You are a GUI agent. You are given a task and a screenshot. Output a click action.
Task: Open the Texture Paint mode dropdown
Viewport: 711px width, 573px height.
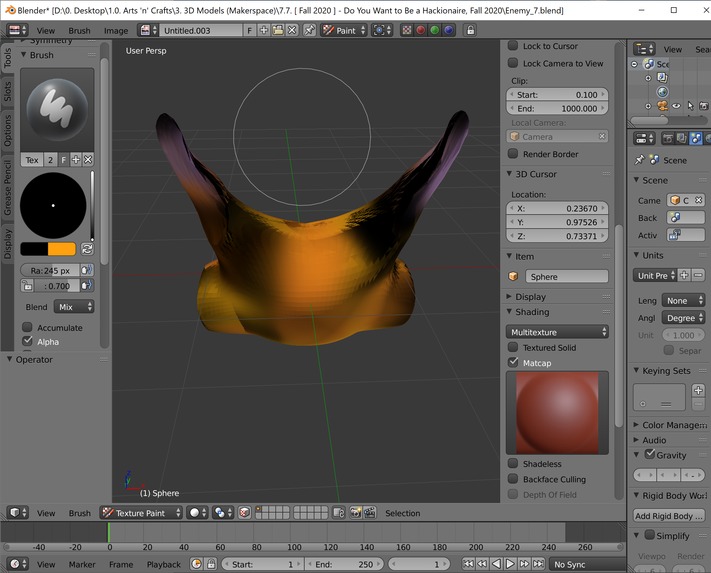point(141,513)
